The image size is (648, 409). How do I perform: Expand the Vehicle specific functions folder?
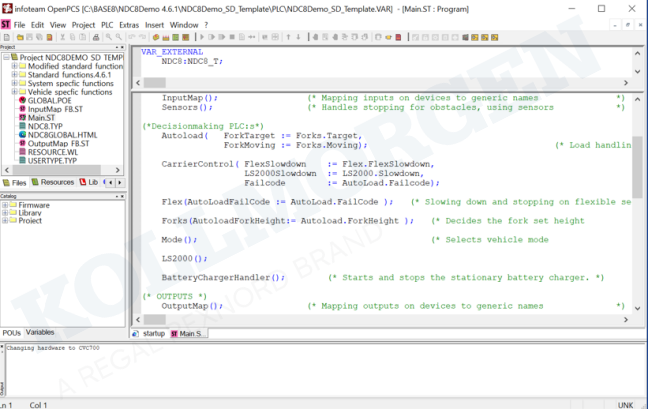[14, 92]
